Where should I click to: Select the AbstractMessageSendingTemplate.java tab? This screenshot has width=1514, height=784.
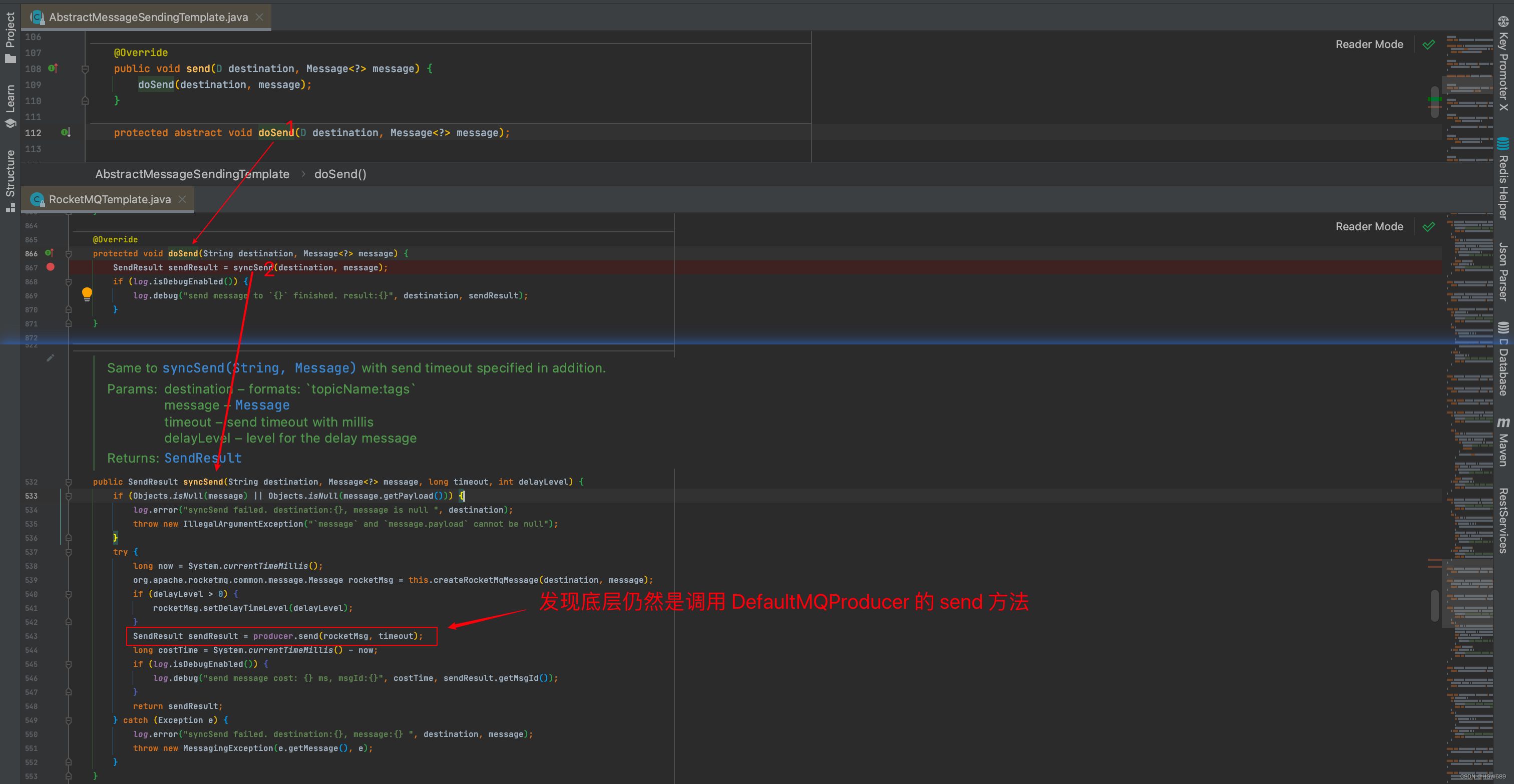[x=147, y=18]
